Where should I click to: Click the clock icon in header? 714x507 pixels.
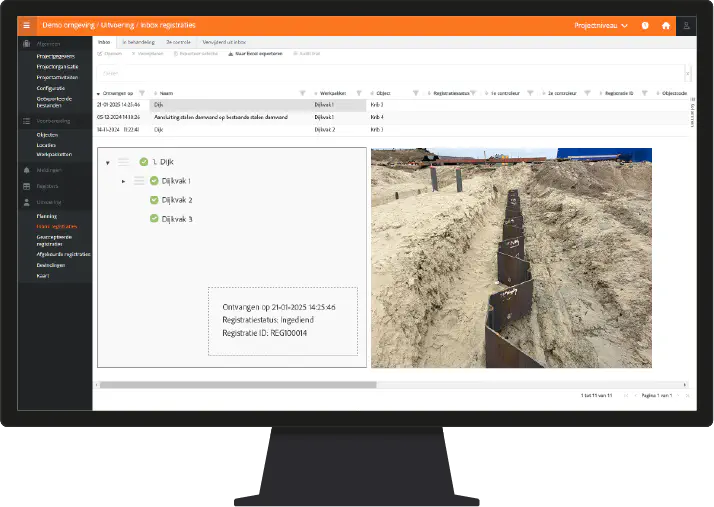(x=645, y=25)
